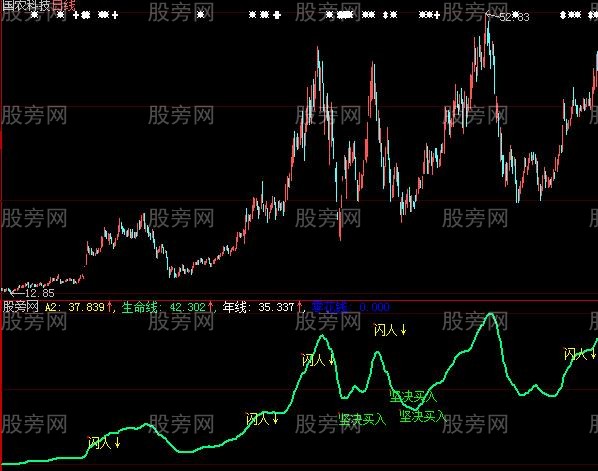Click the red arrow after 生命线 value 42.302
The image size is (598, 471).
(x=211, y=307)
